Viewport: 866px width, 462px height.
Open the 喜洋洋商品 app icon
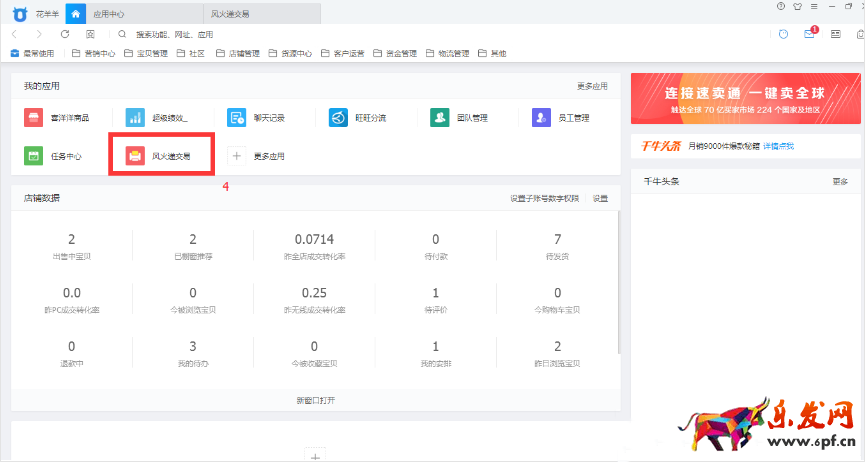[34, 118]
